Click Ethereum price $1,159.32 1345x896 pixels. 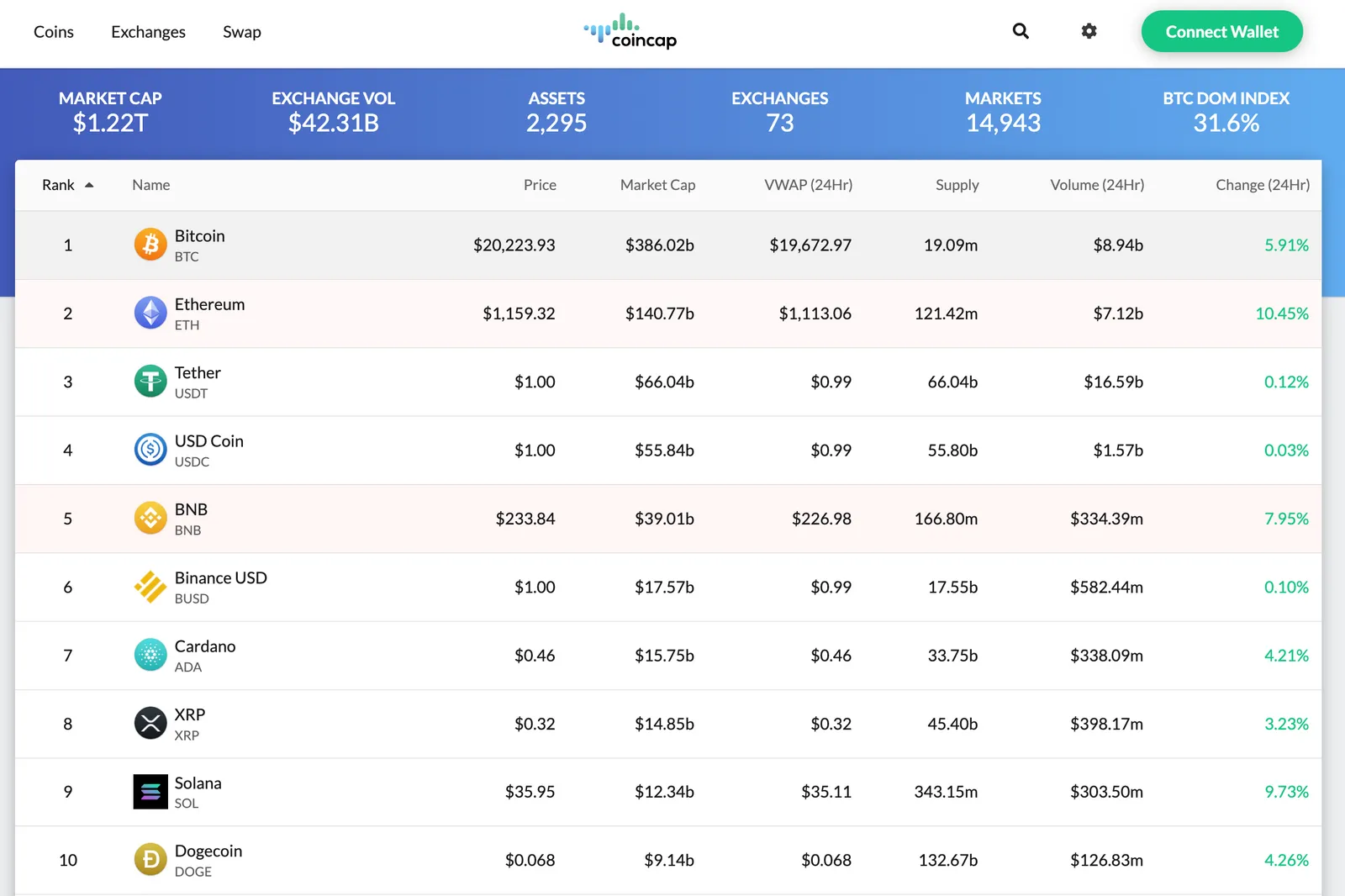519,314
